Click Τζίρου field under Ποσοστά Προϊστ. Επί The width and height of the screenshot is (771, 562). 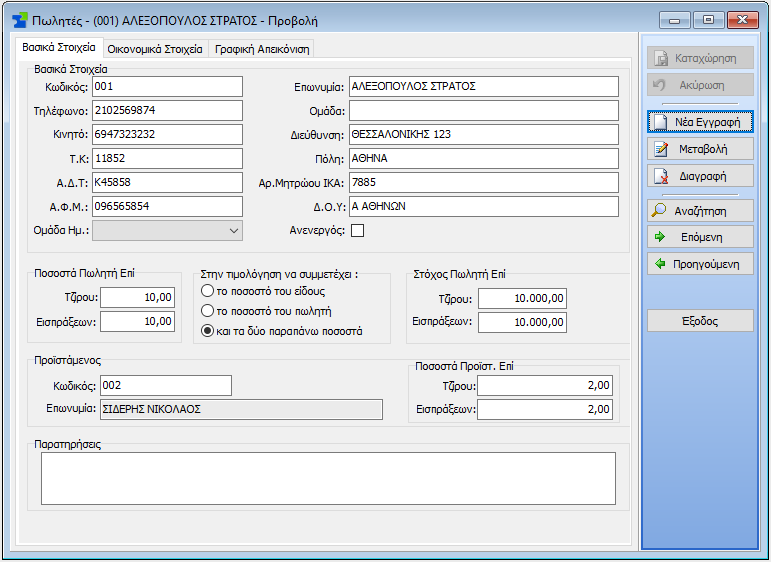(545, 385)
